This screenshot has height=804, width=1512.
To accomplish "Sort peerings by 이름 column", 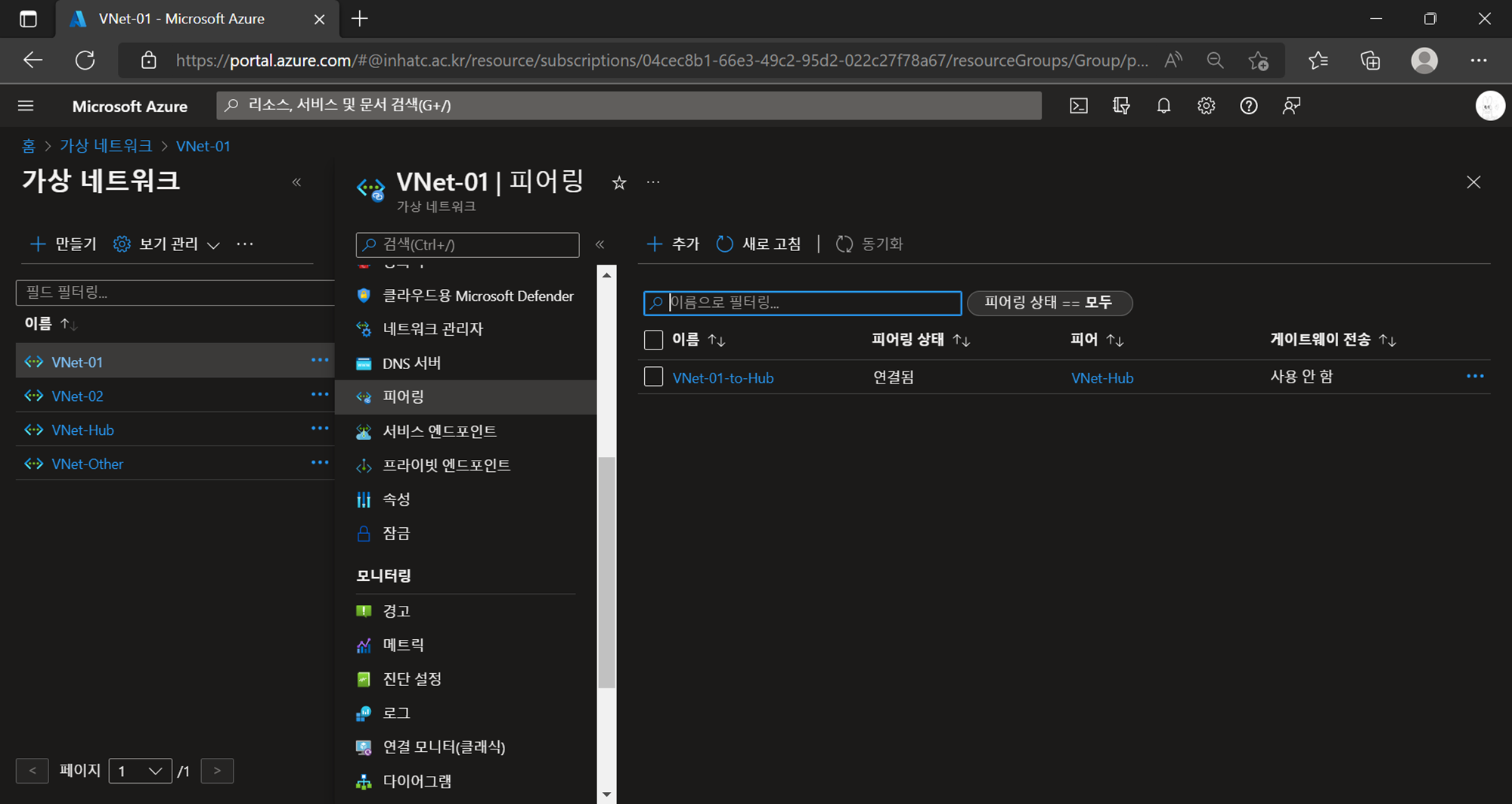I will pyautogui.click(x=699, y=340).
